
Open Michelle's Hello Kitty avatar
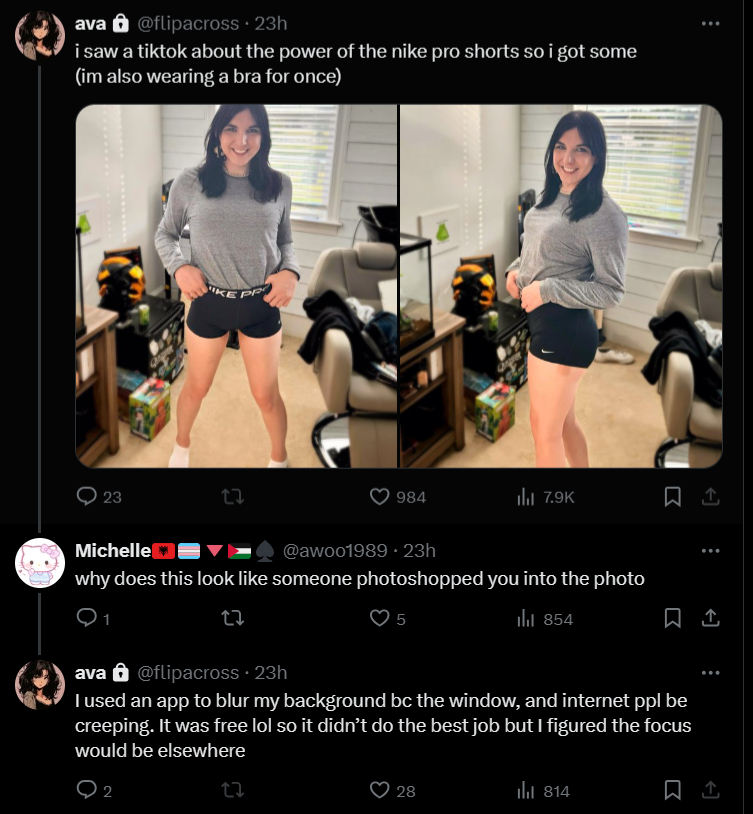tap(40, 563)
